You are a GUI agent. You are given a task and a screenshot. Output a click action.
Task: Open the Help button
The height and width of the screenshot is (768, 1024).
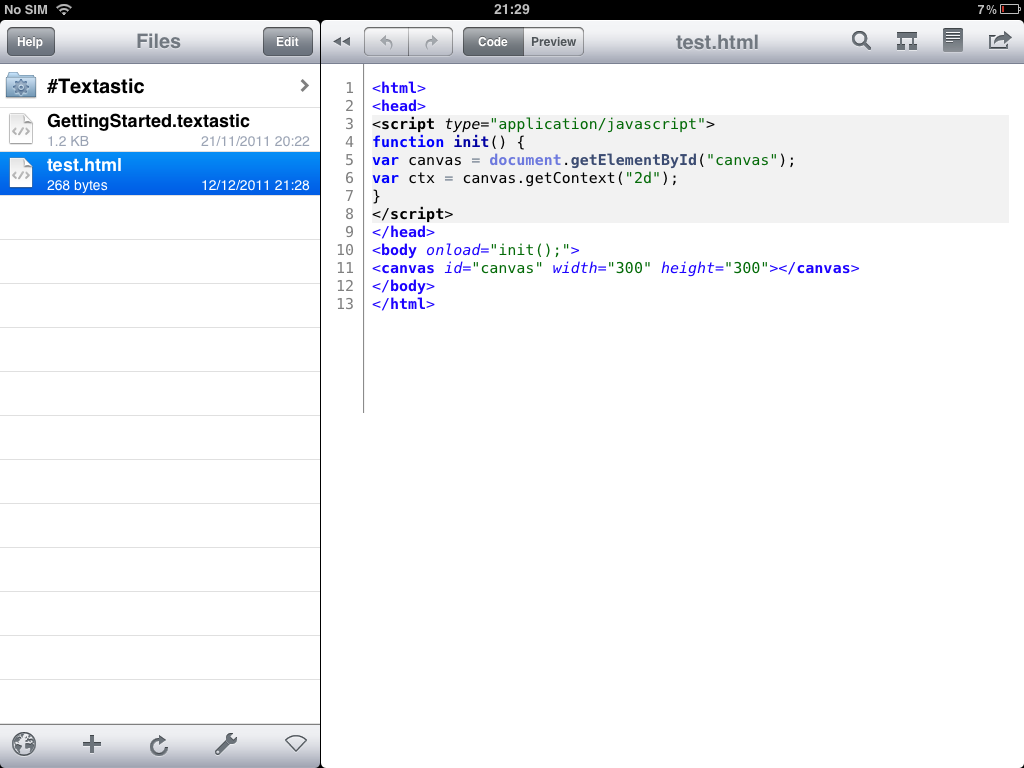30,42
